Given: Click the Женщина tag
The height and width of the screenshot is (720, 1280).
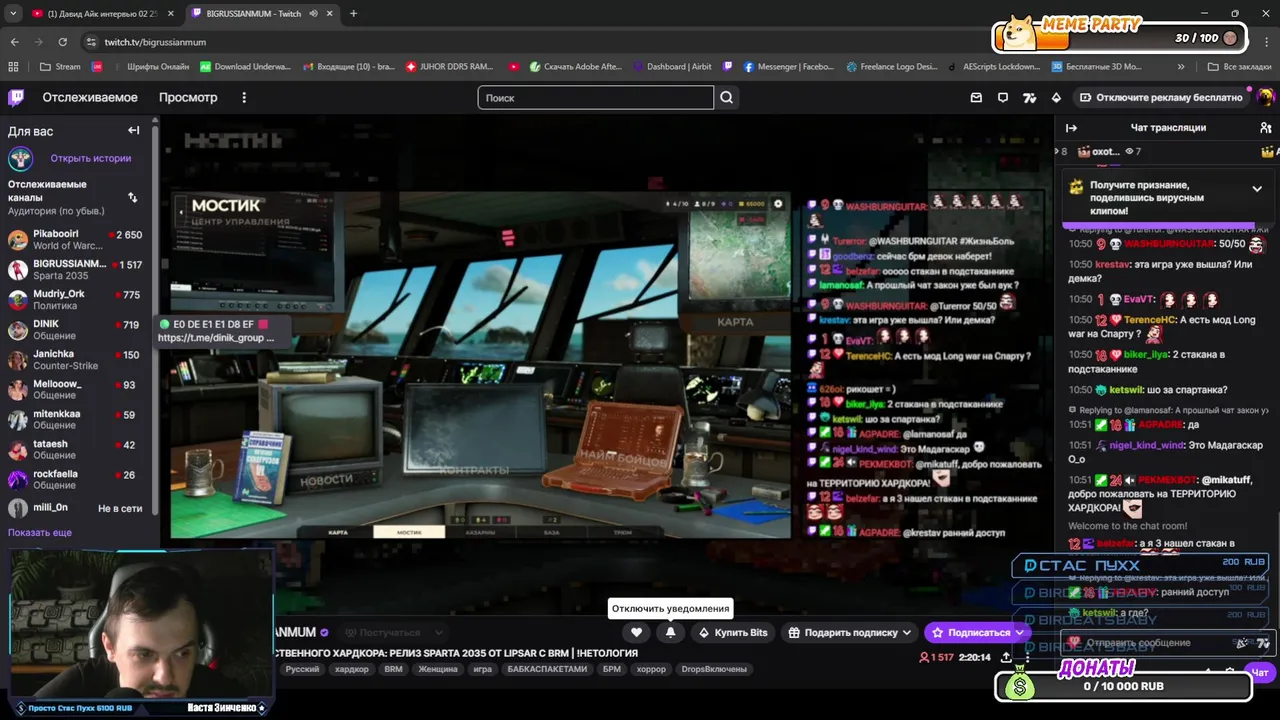Looking at the screenshot, I should coord(438,669).
